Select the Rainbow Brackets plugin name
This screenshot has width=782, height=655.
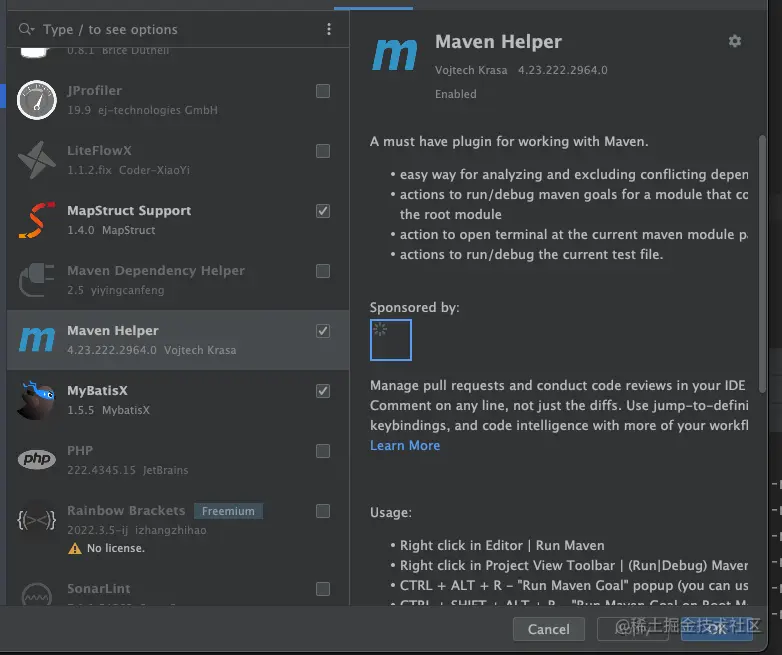point(126,510)
